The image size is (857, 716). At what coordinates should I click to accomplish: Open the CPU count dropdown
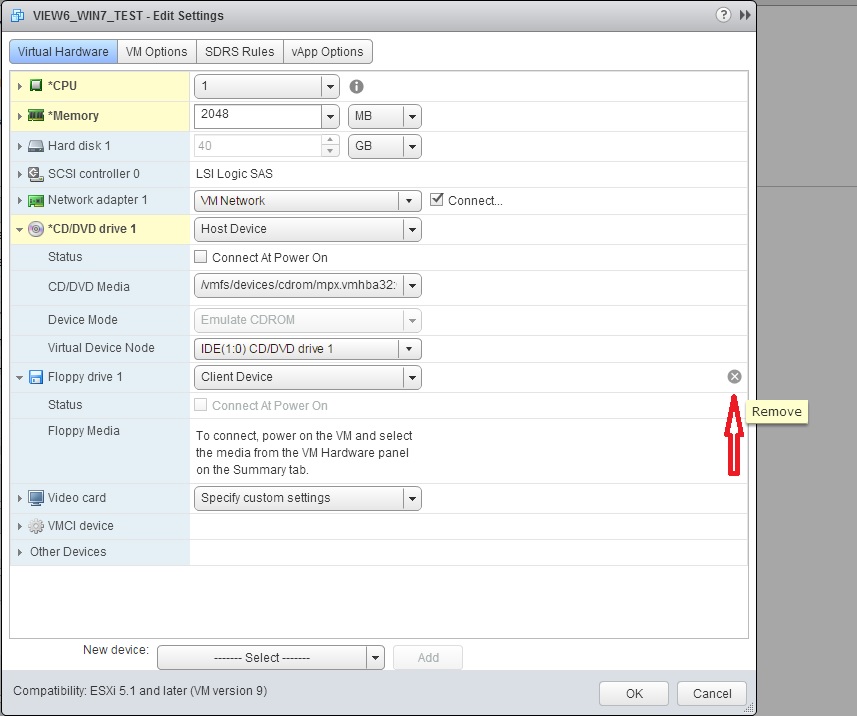(x=330, y=86)
